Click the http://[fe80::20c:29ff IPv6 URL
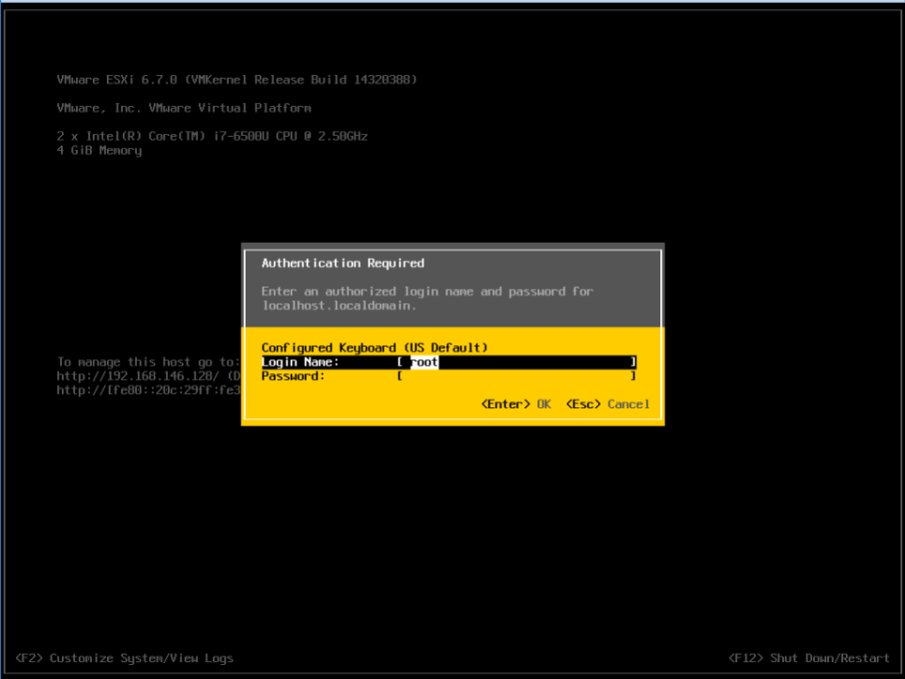905x679 pixels. pyautogui.click(x=148, y=390)
